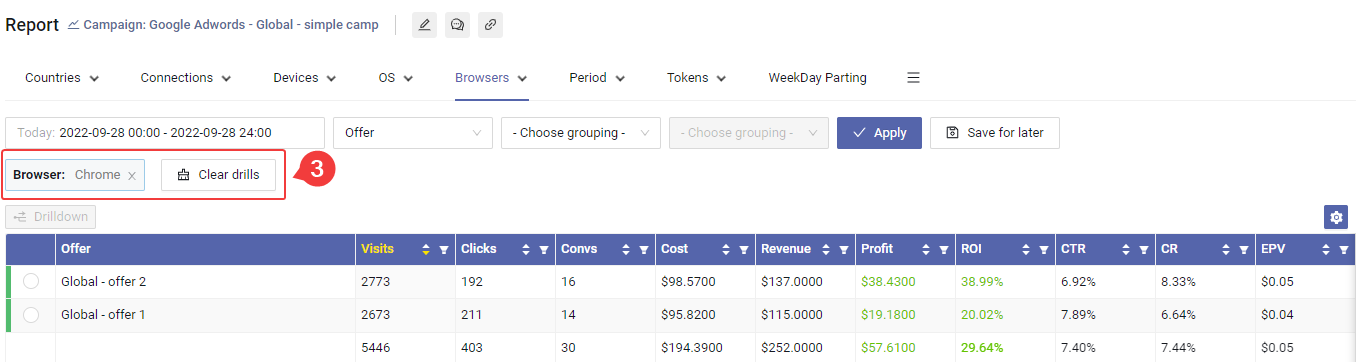Open the Cost column filter funnel
Screen dimensions: 1360x362
tap(744, 249)
